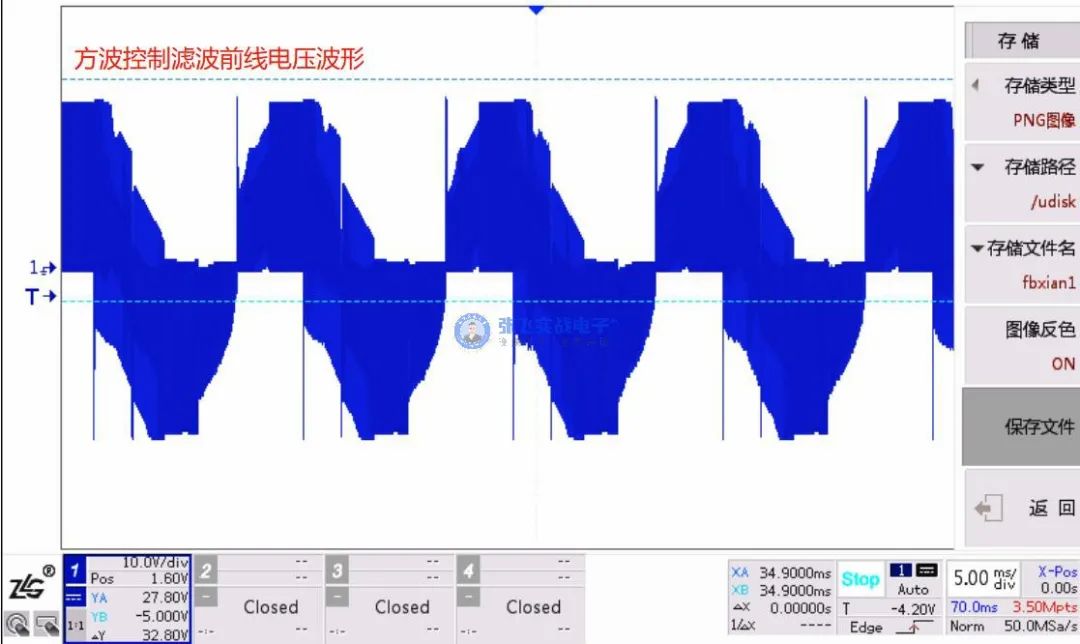Click the XB cursor value 34.9000ms
1080x644 pixels.
(796, 590)
